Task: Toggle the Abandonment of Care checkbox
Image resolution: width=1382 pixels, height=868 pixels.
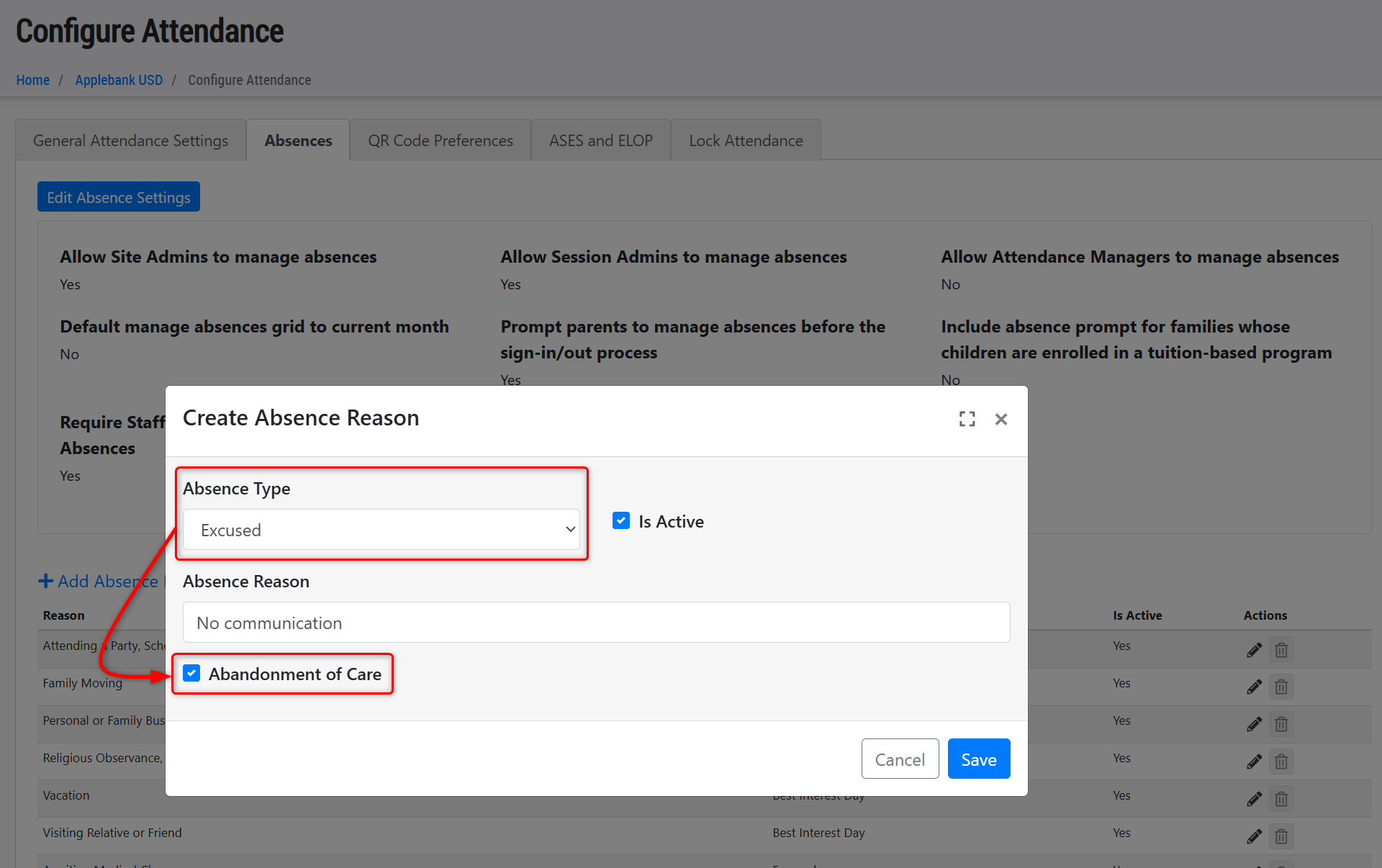Action: [191, 674]
